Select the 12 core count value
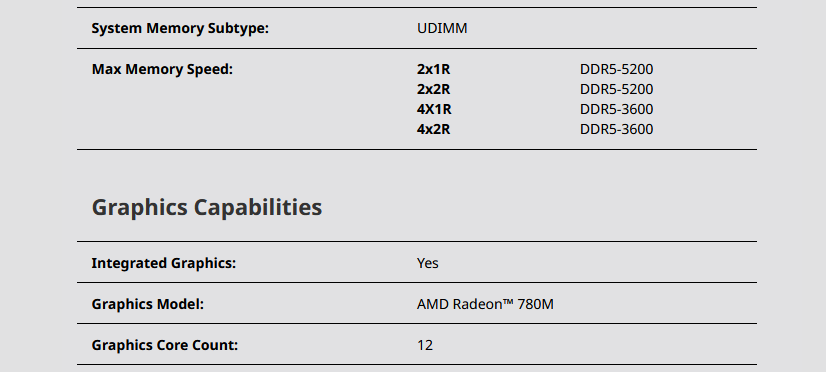This screenshot has height=372, width=826. coord(425,346)
